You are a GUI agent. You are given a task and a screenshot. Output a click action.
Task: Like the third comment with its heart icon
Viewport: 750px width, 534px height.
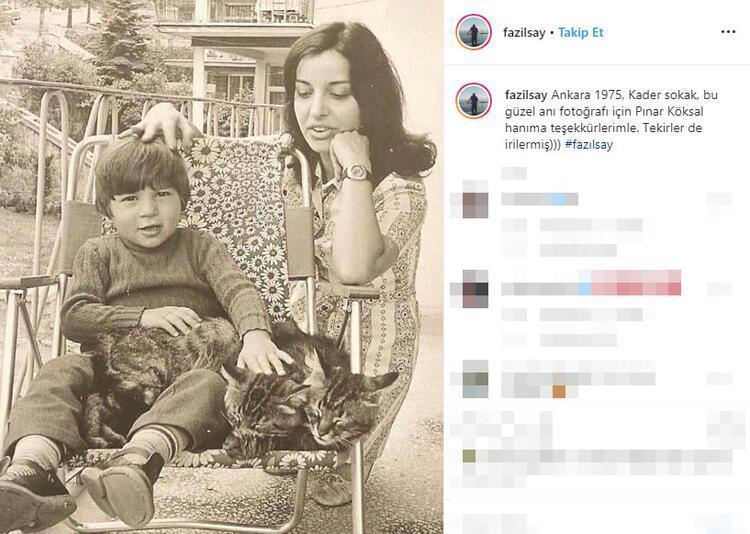(719, 378)
